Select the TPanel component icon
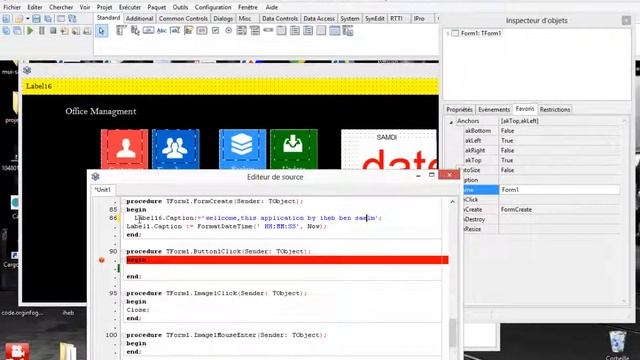This screenshot has width=640, height=360. pyautogui.click(x=321, y=31)
